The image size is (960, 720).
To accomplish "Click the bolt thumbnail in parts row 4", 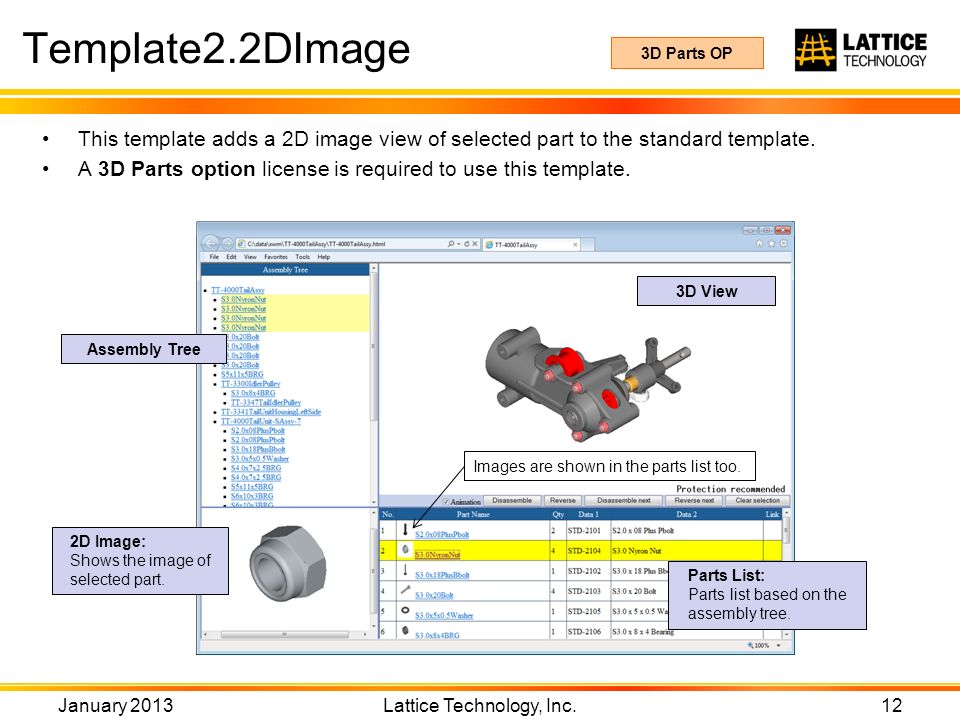I will [x=405, y=590].
